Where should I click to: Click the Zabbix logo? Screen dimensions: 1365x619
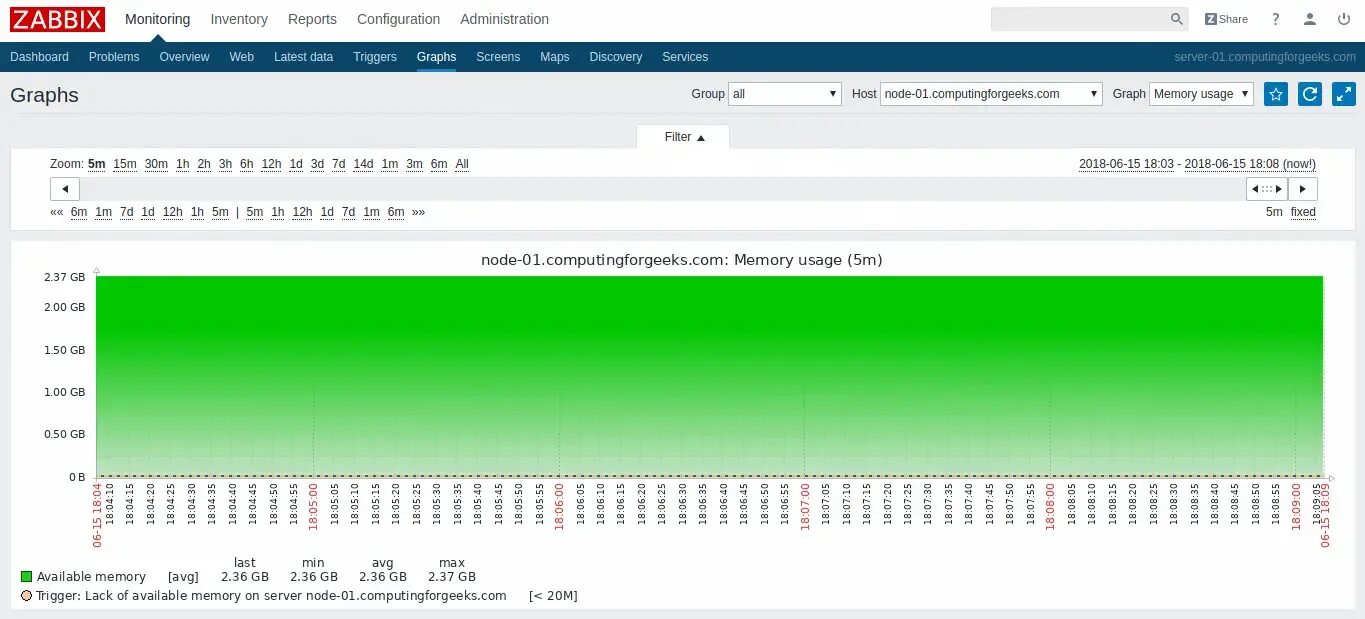[57, 19]
